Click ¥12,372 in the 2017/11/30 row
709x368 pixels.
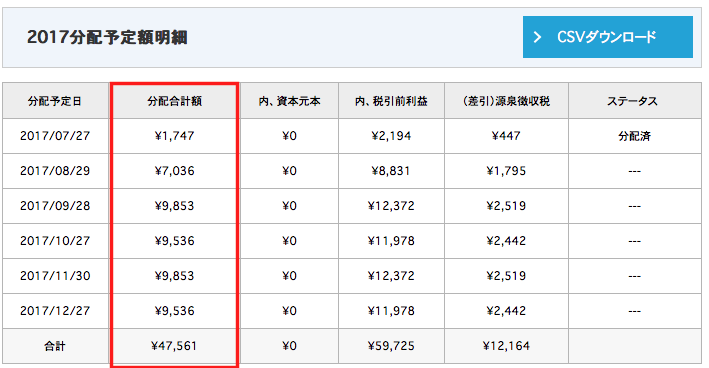click(391, 276)
